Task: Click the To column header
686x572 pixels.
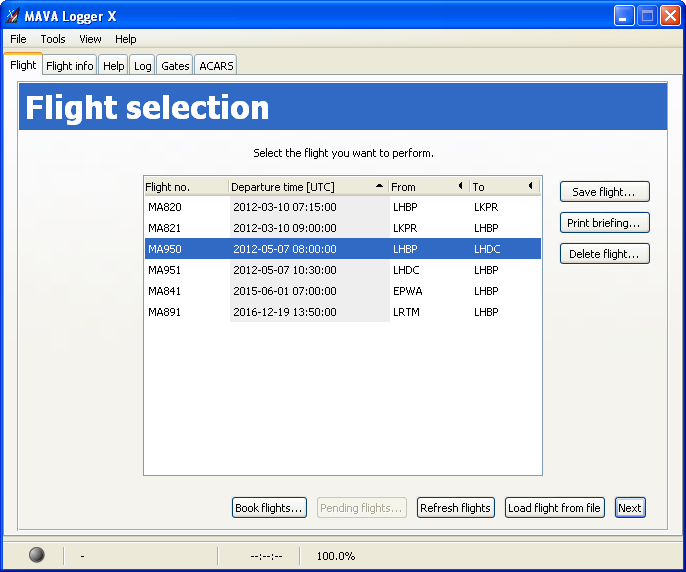Action: point(504,187)
